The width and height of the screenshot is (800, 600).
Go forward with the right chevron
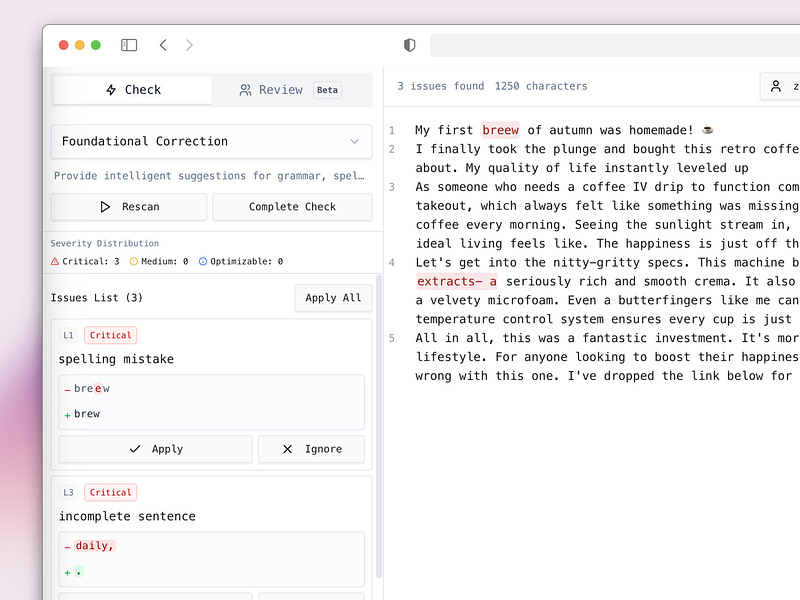[x=189, y=45]
